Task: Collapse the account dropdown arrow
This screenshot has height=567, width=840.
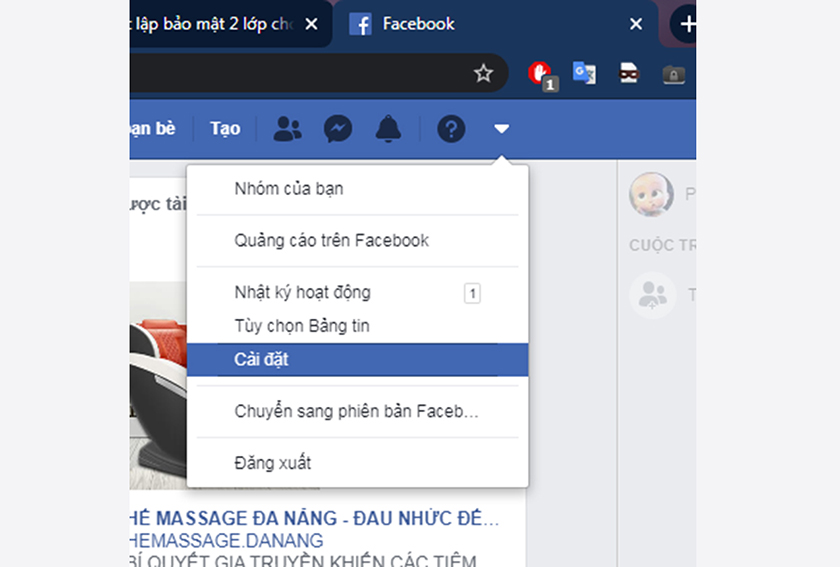Action: point(501,129)
